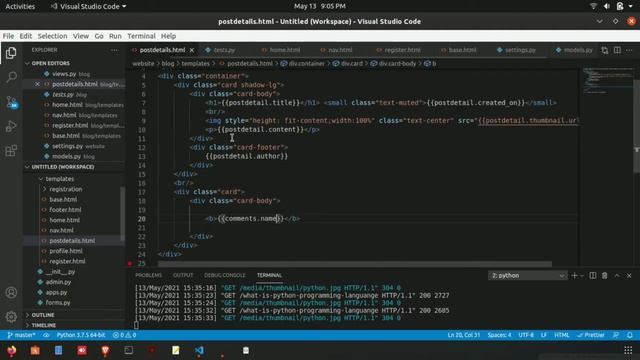Select views.py in Open Editors
This screenshot has height=360, width=640.
point(64,74)
